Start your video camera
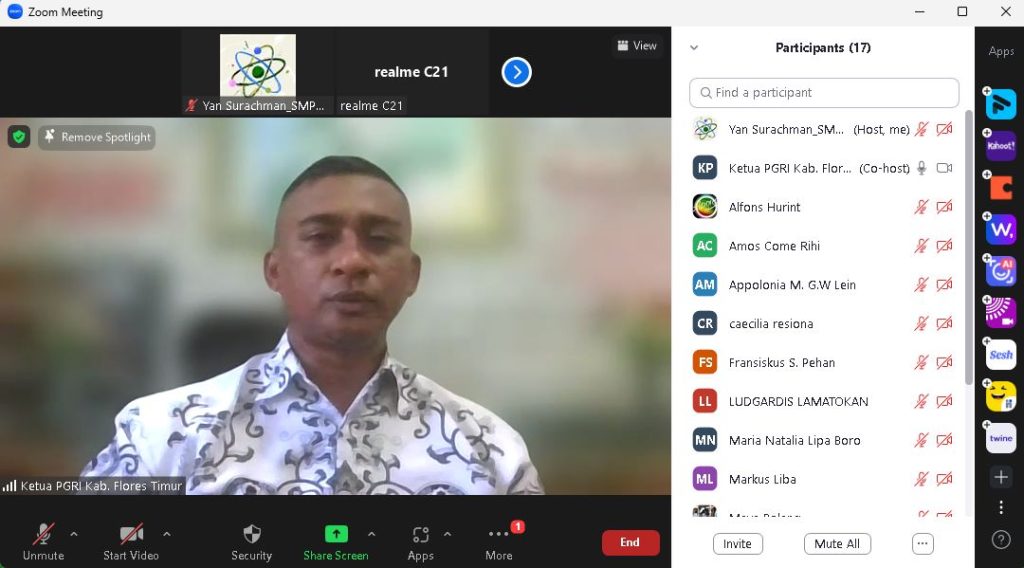The width and height of the screenshot is (1024, 568). 131,541
